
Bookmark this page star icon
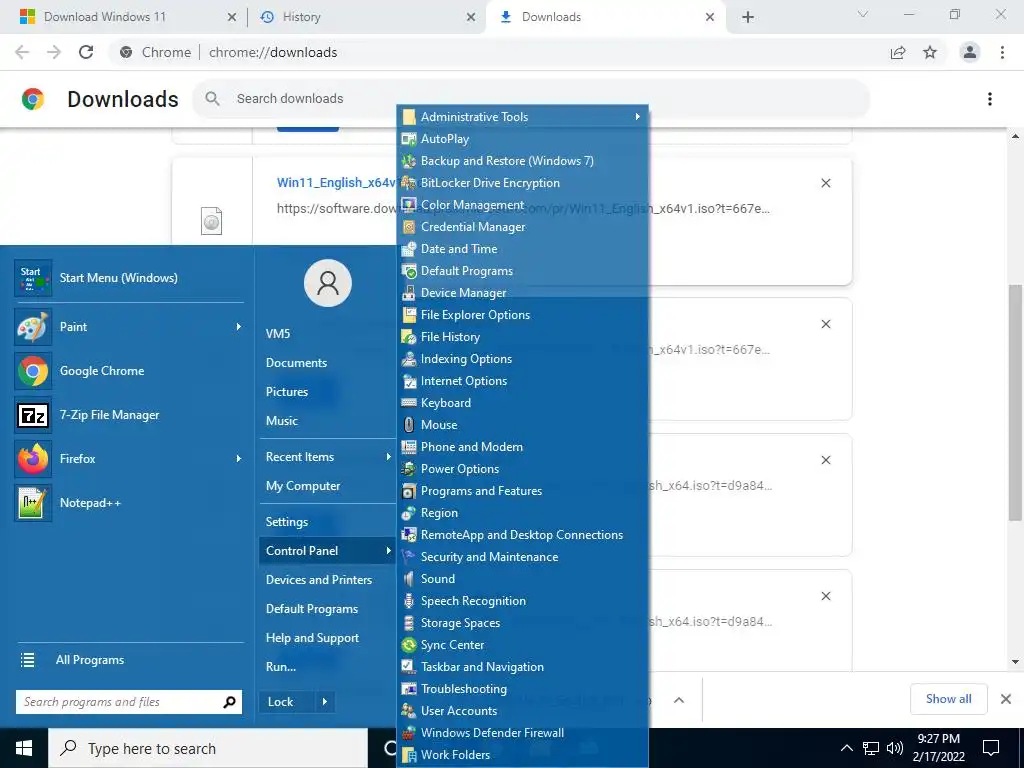tap(930, 52)
